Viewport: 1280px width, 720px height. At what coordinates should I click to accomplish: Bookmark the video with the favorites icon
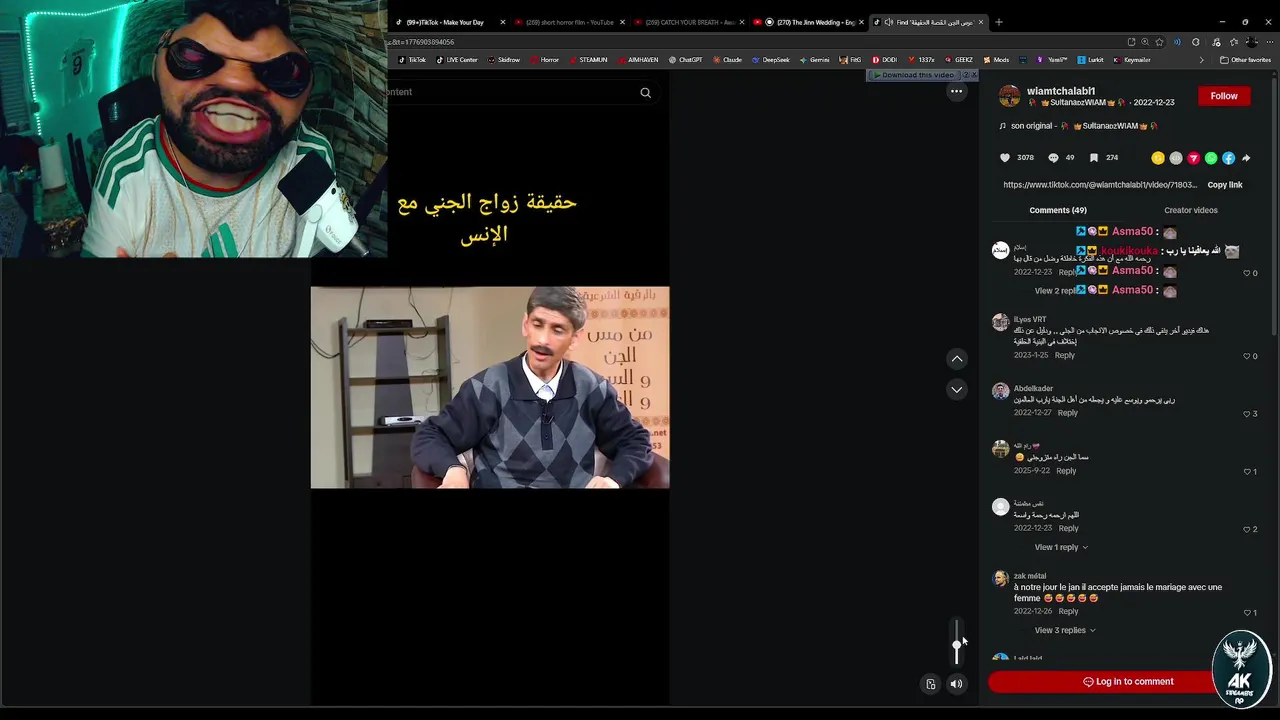pos(1094,158)
